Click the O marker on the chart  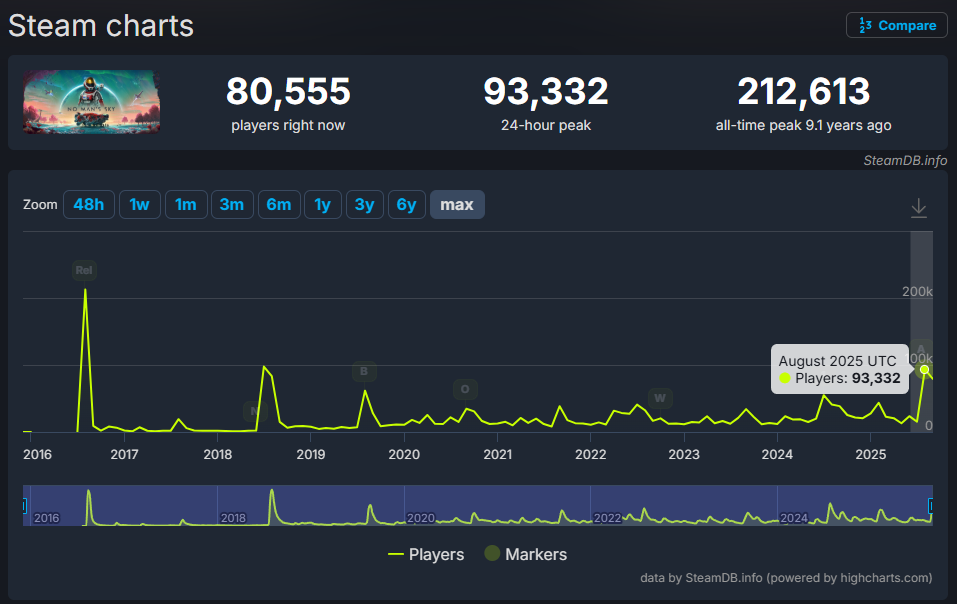point(465,389)
